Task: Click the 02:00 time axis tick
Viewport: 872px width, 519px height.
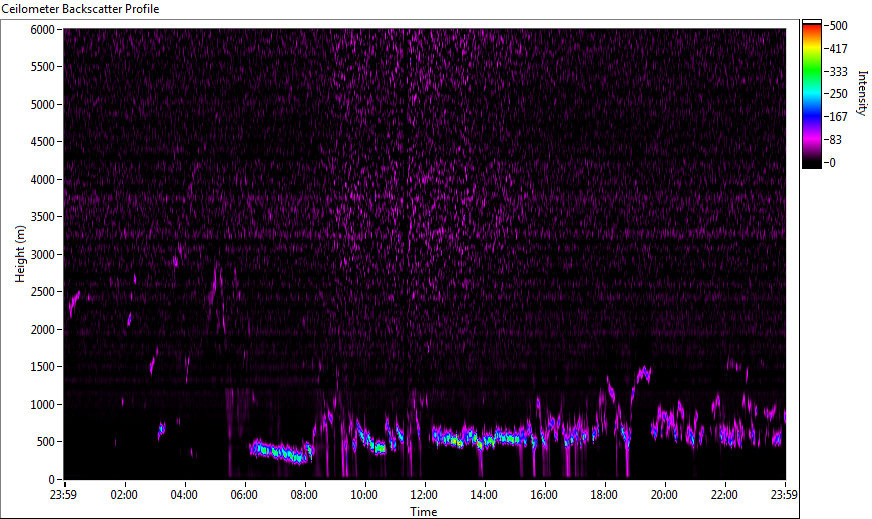Action: (124, 495)
